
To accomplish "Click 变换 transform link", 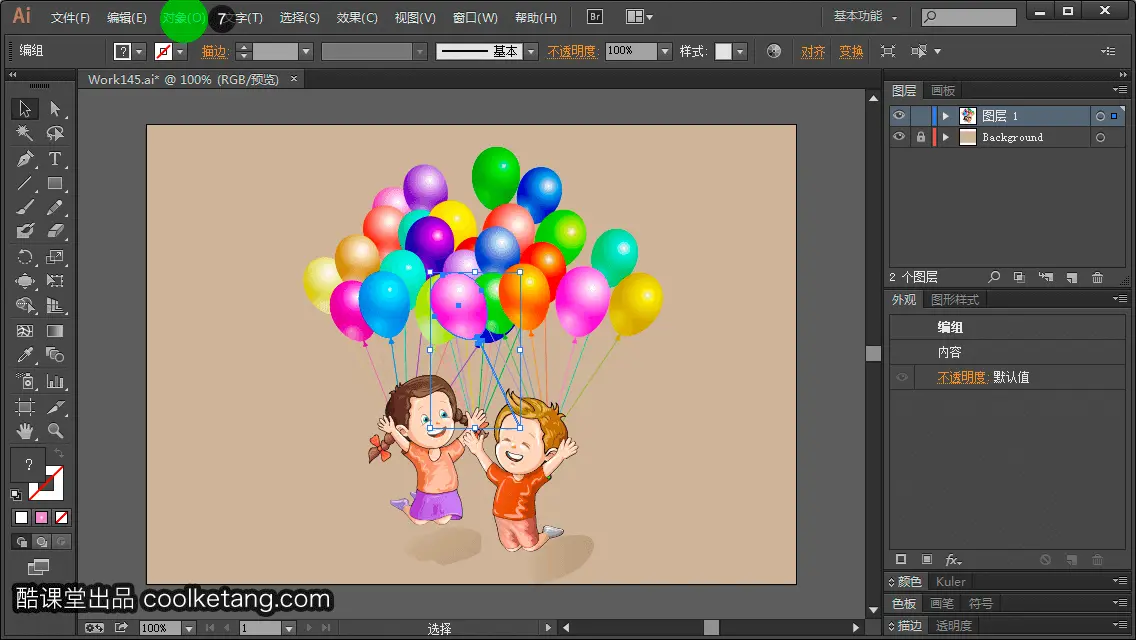I will point(851,51).
